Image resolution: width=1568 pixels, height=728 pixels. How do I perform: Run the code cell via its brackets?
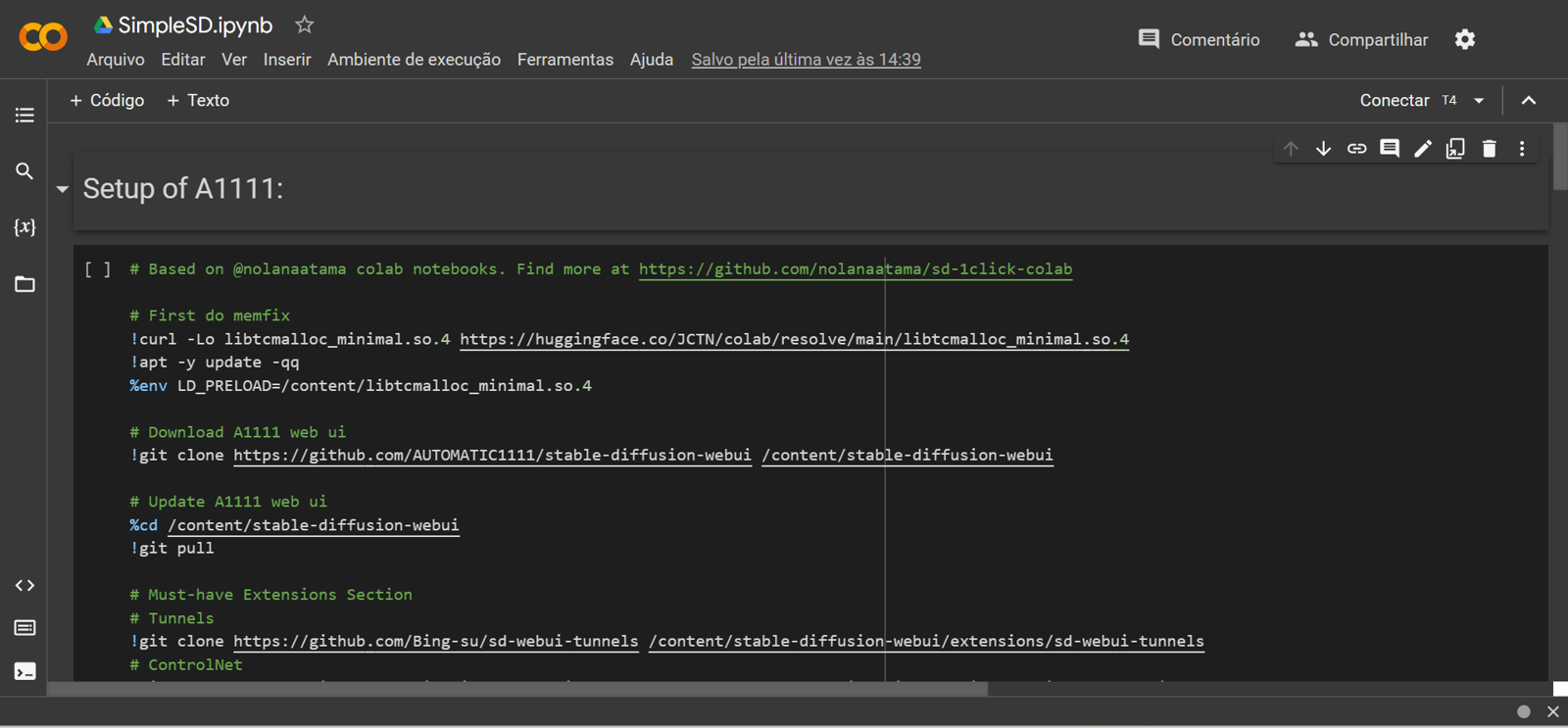[97, 269]
